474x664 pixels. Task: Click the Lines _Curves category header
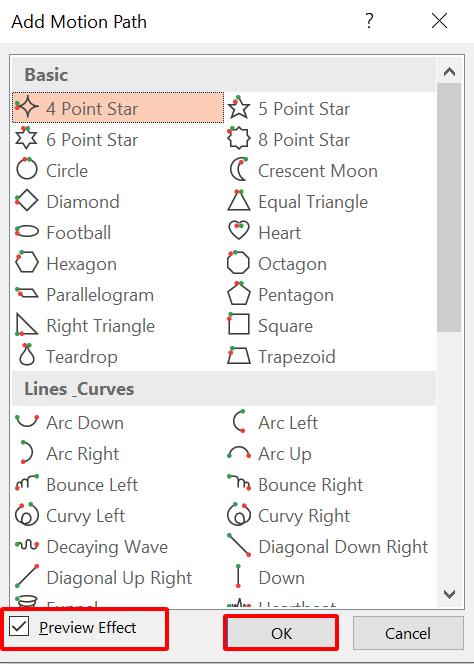point(224,389)
